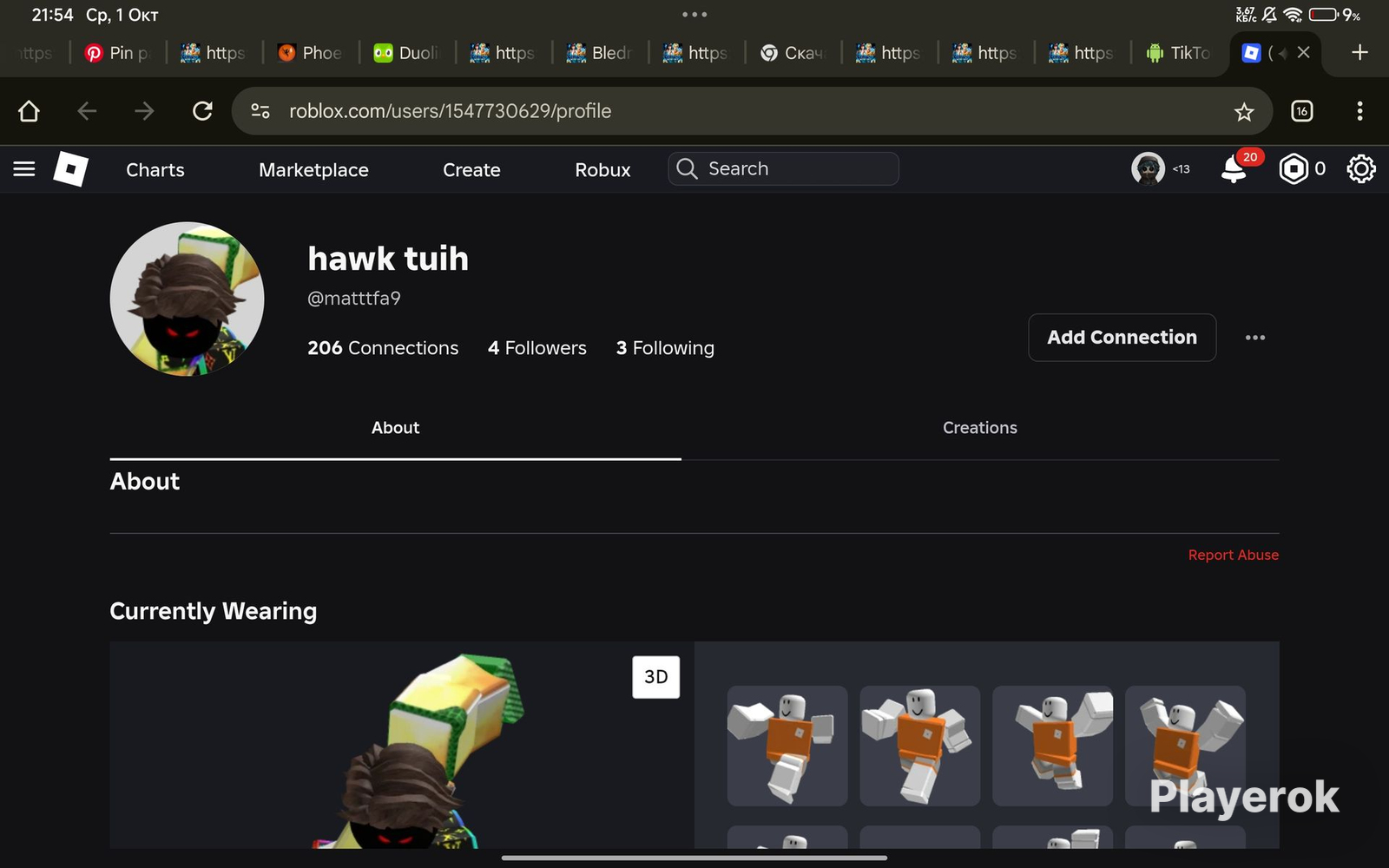This screenshot has height=868, width=1389.
Task: Go to the Create page
Action: click(471, 170)
